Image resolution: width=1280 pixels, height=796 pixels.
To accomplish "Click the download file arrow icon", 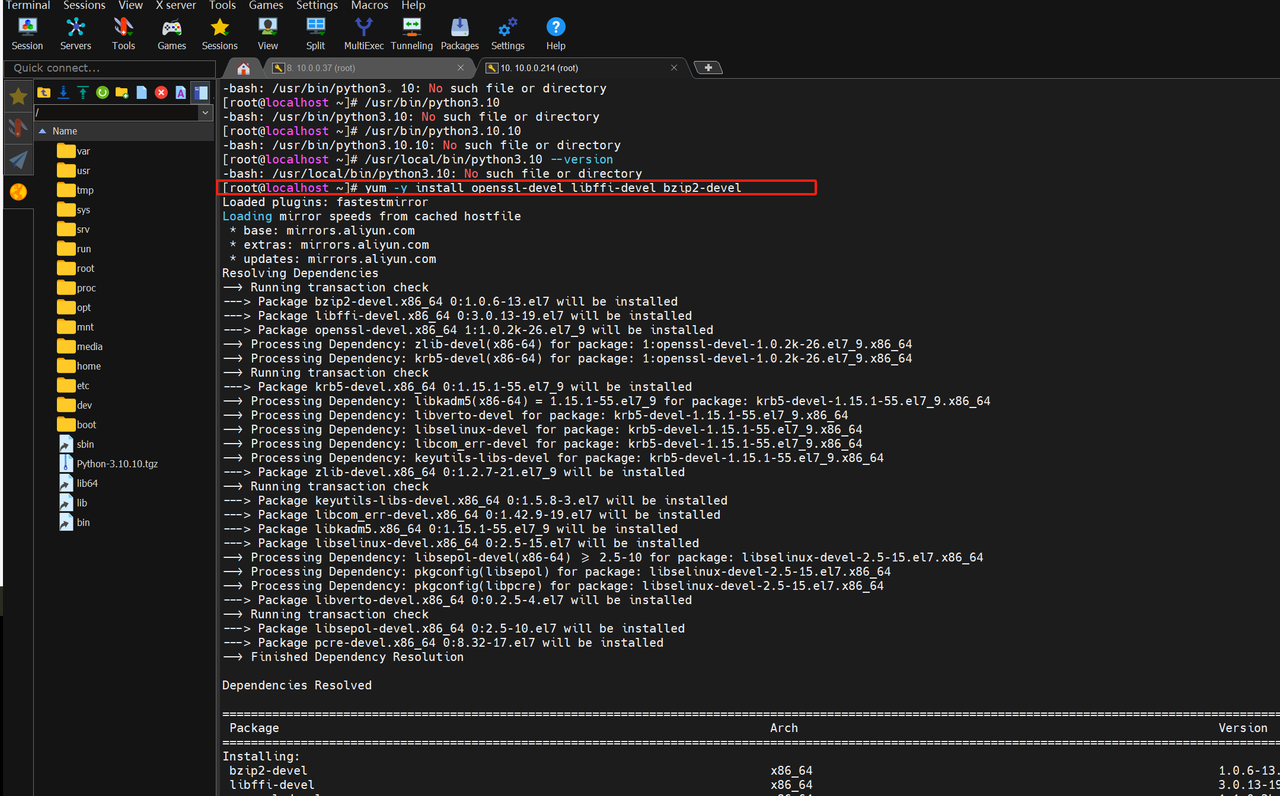I will click(63, 93).
